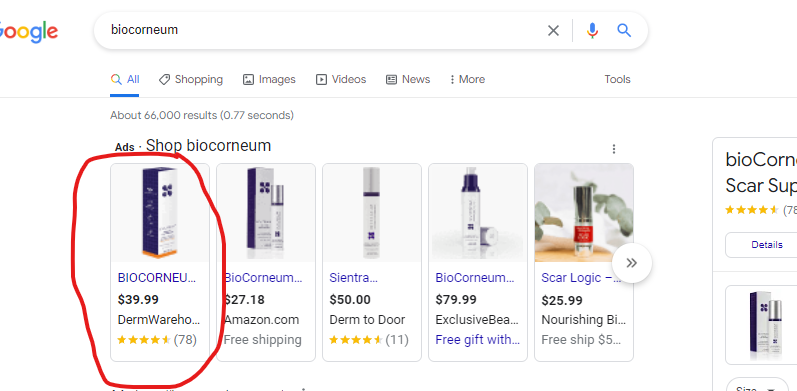
Task: Start voice search with the microphone icon
Action: point(592,31)
